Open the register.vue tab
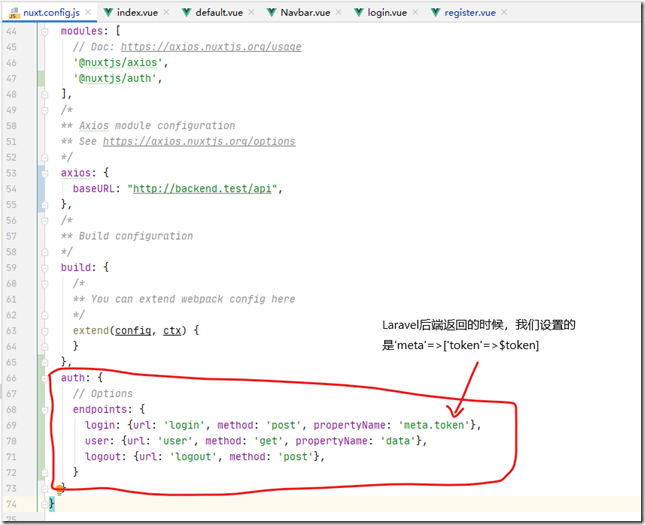 tap(470, 12)
